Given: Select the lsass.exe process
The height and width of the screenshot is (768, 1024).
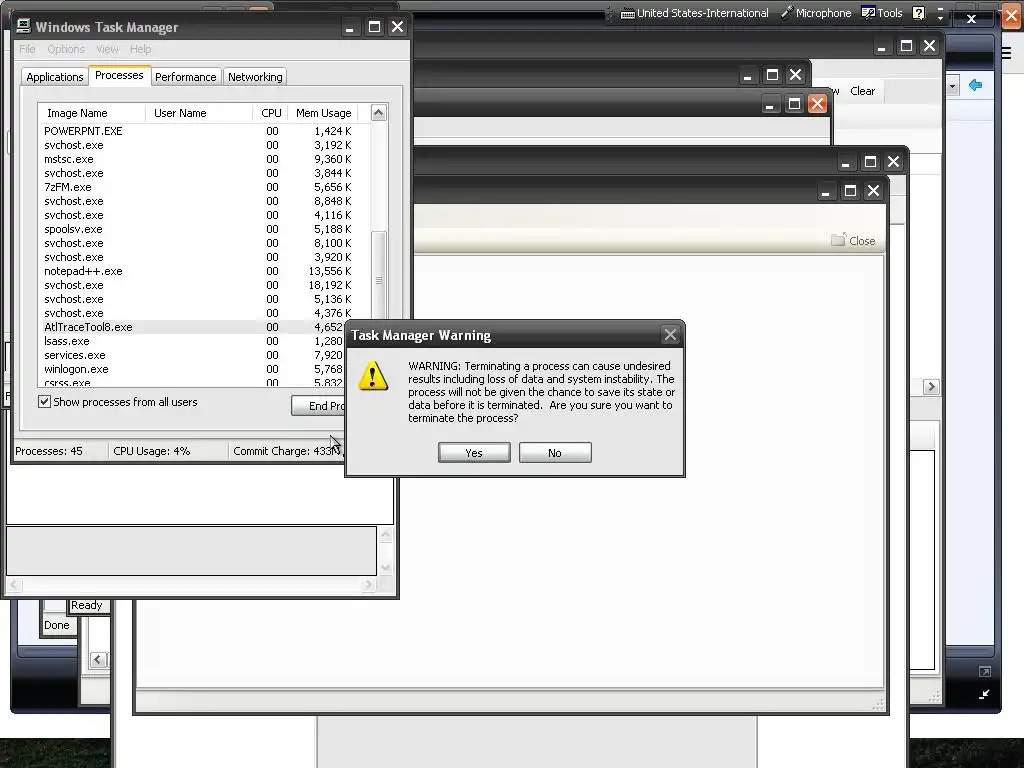Looking at the screenshot, I should tap(67, 341).
